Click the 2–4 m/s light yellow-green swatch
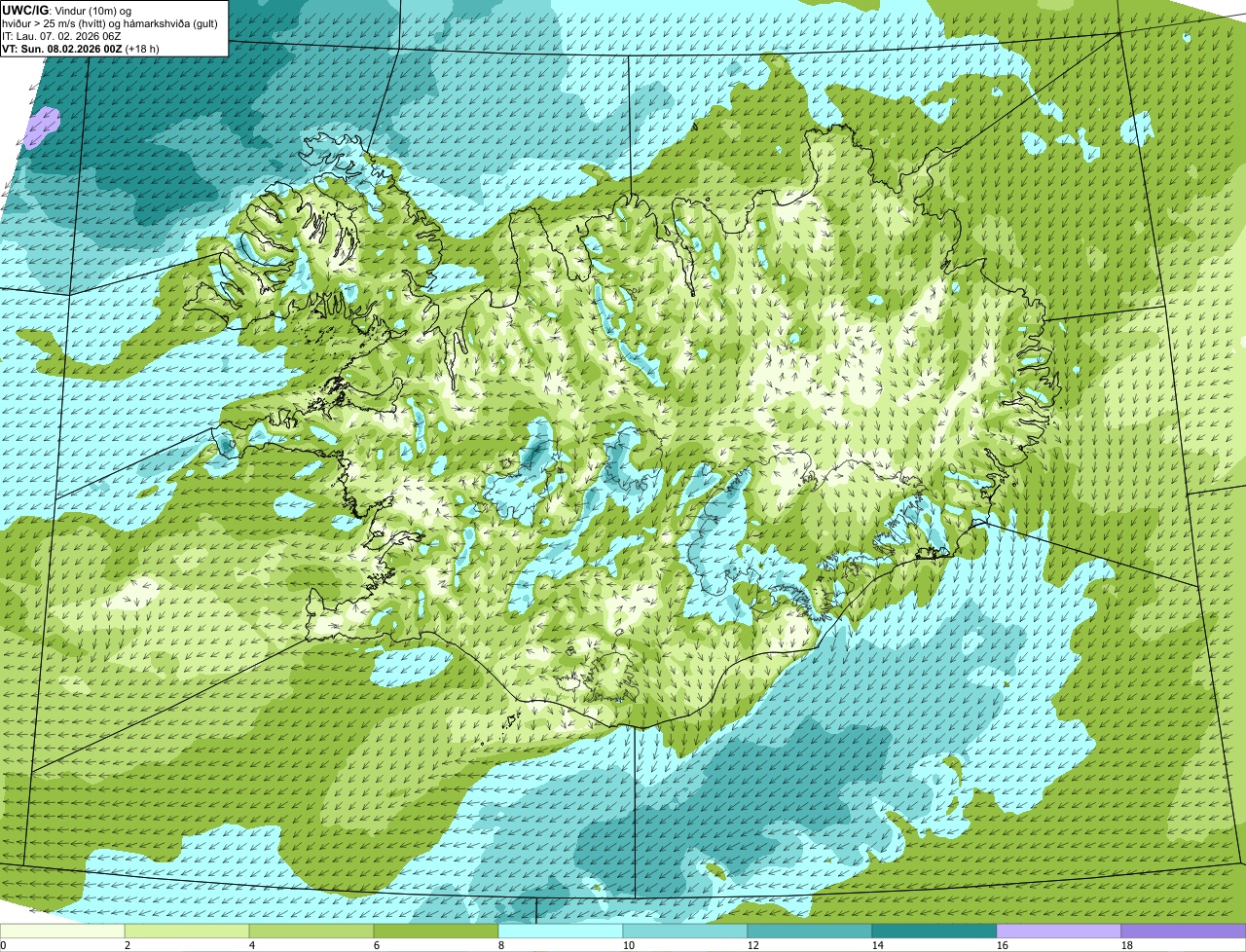Viewport: 1246px width, 952px height. click(187, 931)
